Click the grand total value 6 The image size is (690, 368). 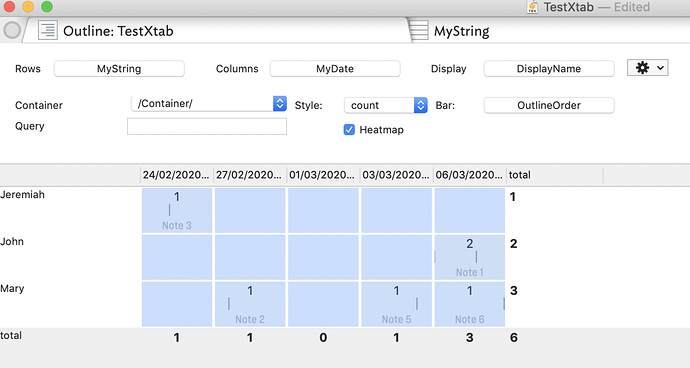[x=514, y=338]
